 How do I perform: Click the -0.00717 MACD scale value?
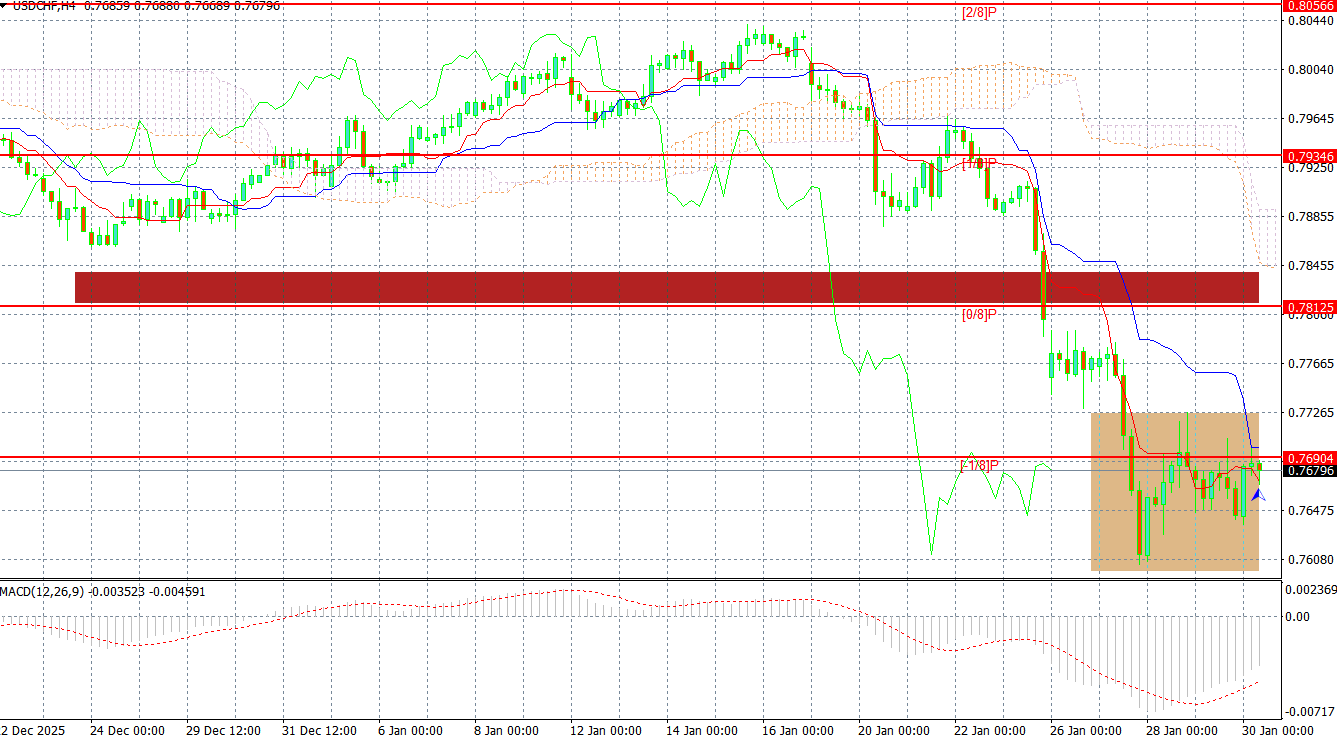point(1308,711)
